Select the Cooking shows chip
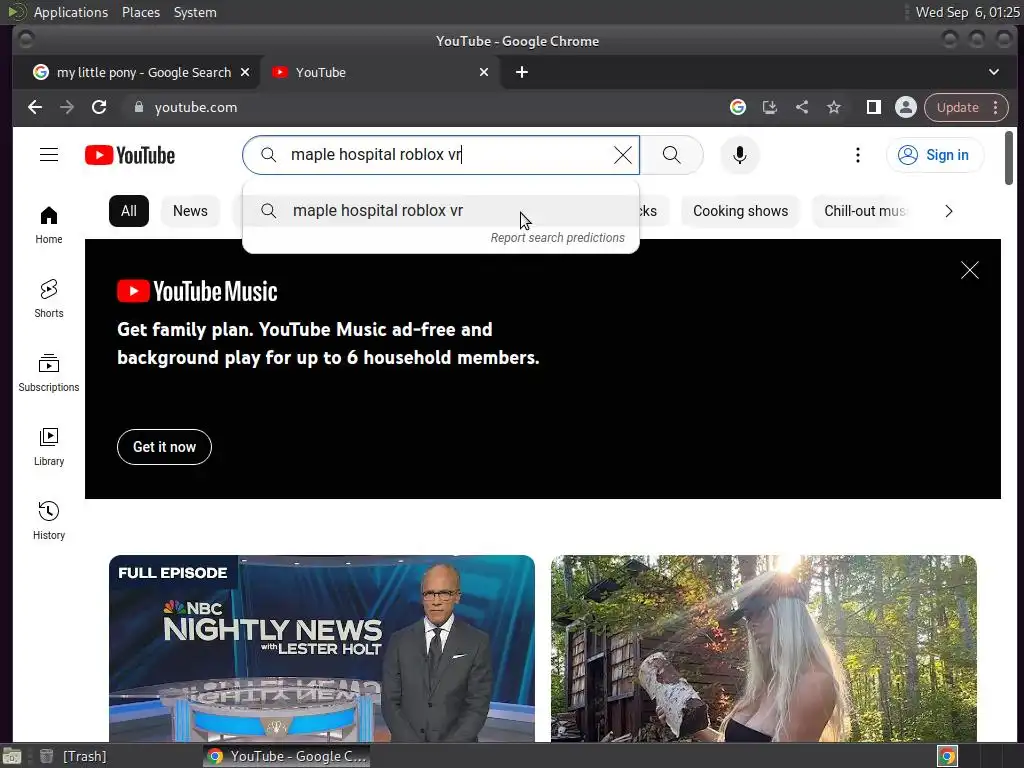The width and height of the screenshot is (1024, 768). [x=741, y=211]
